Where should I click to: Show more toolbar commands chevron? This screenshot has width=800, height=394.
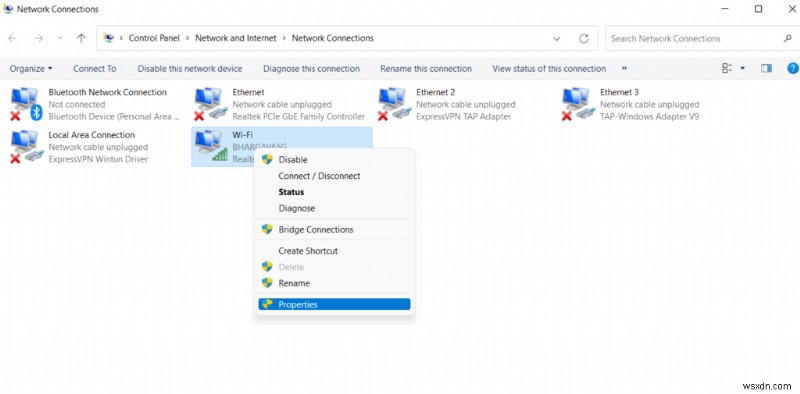tap(624, 68)
